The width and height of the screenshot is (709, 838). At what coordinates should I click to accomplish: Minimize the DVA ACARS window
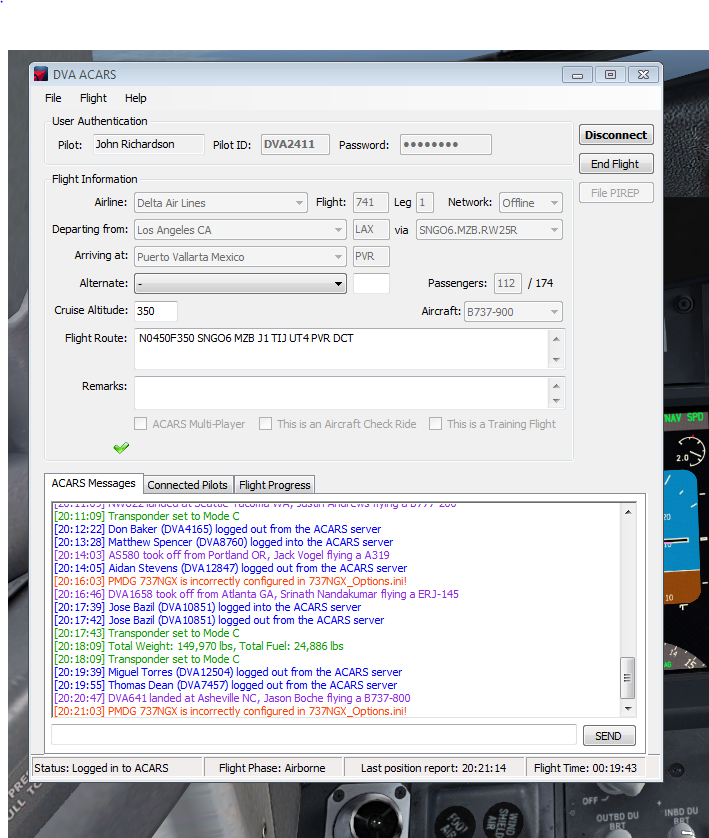577,75
